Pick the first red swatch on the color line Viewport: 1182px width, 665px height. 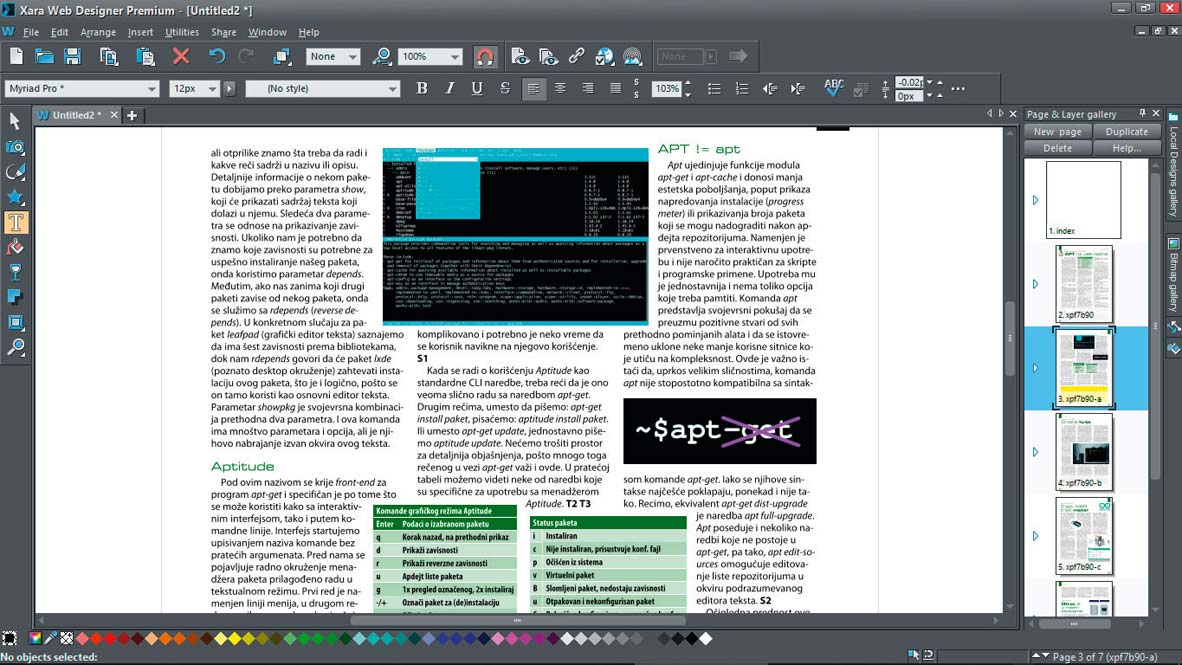[96, 639]
